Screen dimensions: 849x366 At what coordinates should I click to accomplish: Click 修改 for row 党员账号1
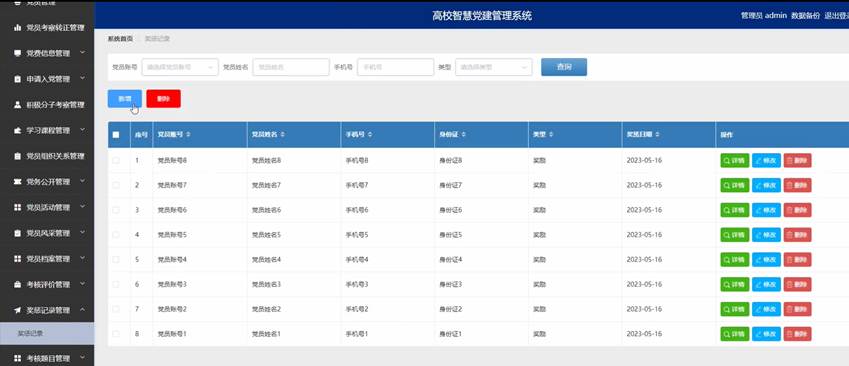tap(766, 334)
